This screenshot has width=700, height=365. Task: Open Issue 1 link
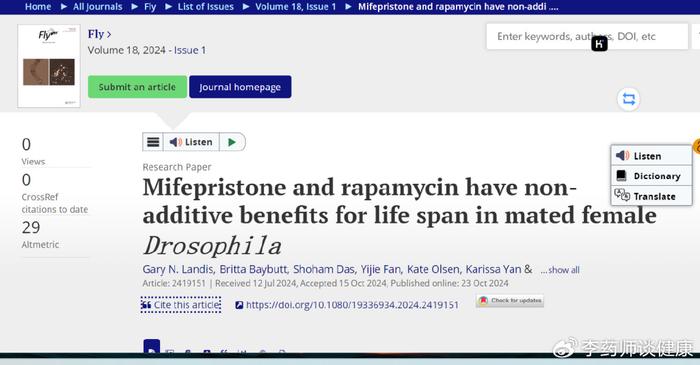click(190, 50)
